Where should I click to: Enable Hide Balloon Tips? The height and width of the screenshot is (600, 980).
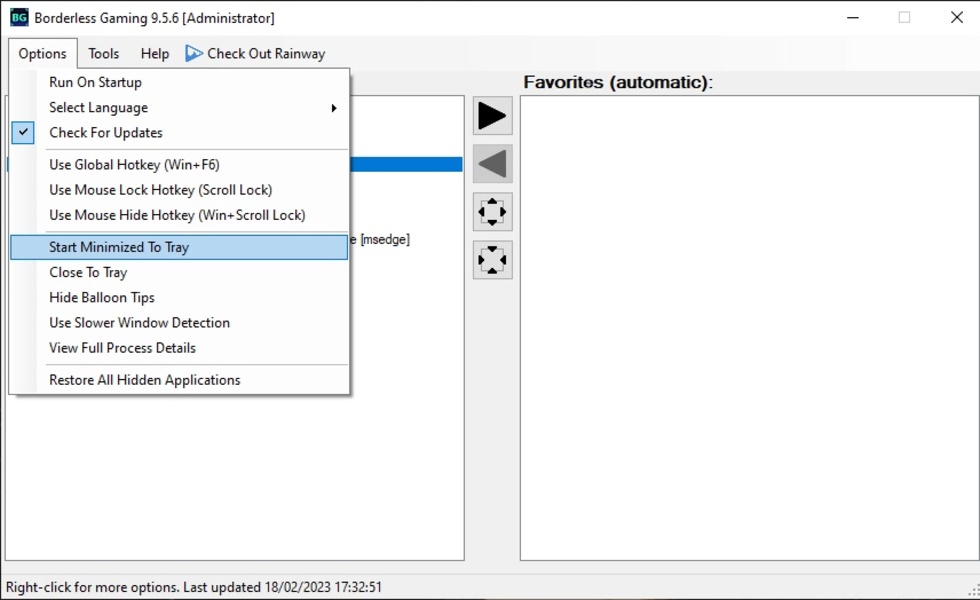point(102,298)
